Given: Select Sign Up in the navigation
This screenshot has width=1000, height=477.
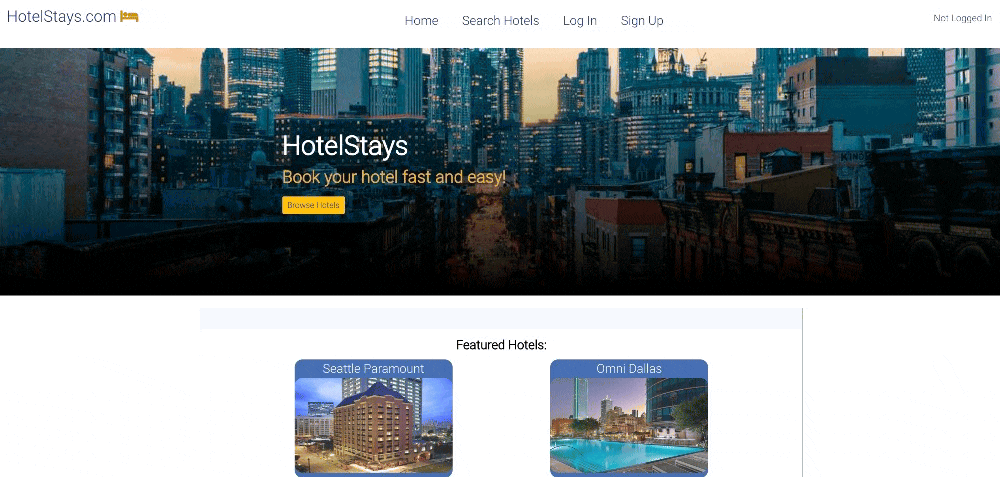Looking at the screenshot, I should (642, 20).
